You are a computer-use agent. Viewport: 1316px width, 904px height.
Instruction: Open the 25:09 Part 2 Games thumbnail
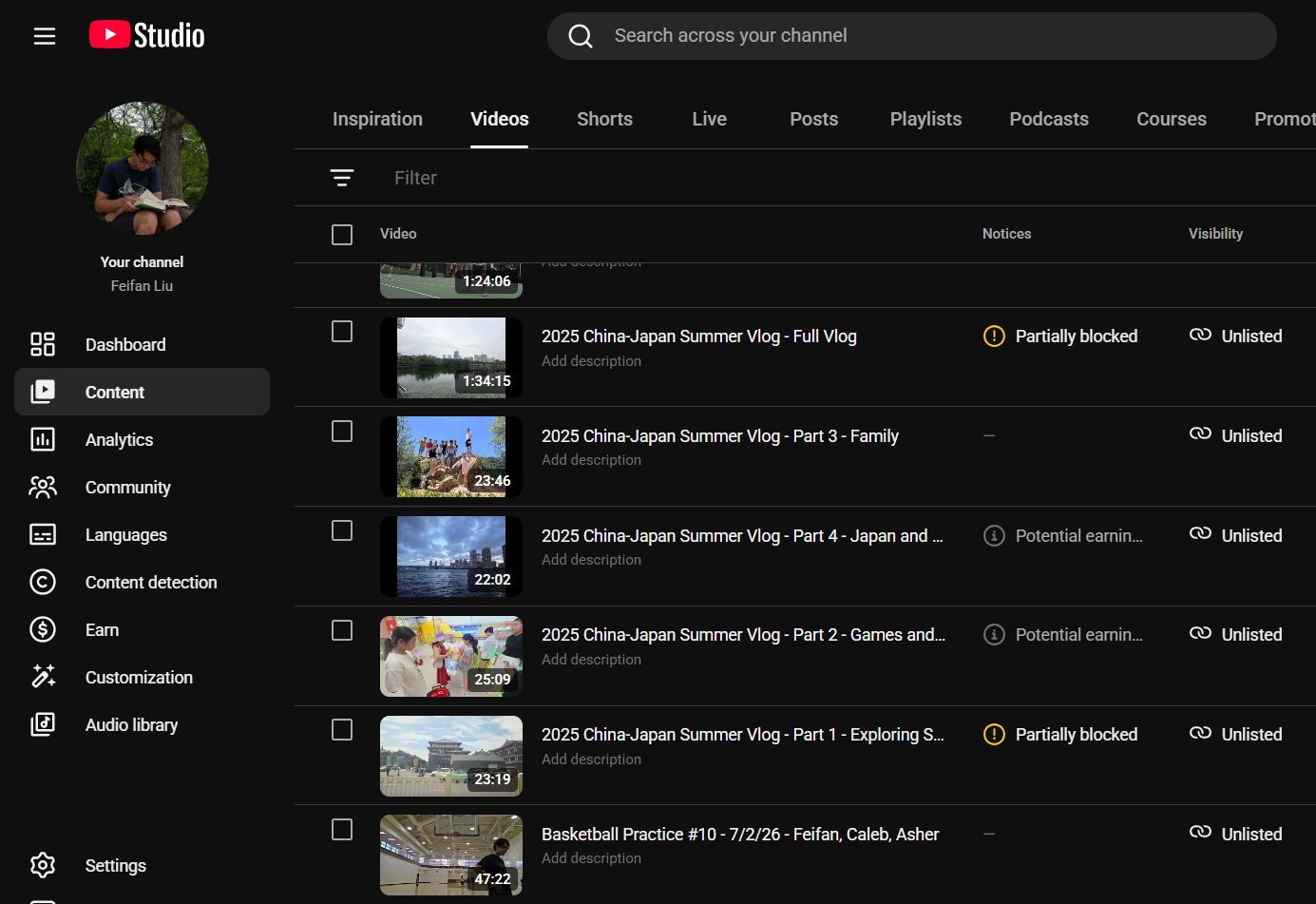451,656
